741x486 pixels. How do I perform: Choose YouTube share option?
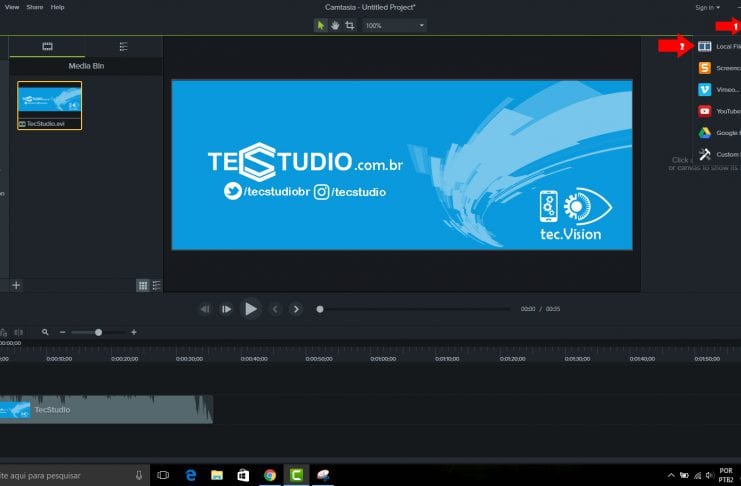[718, 111]
